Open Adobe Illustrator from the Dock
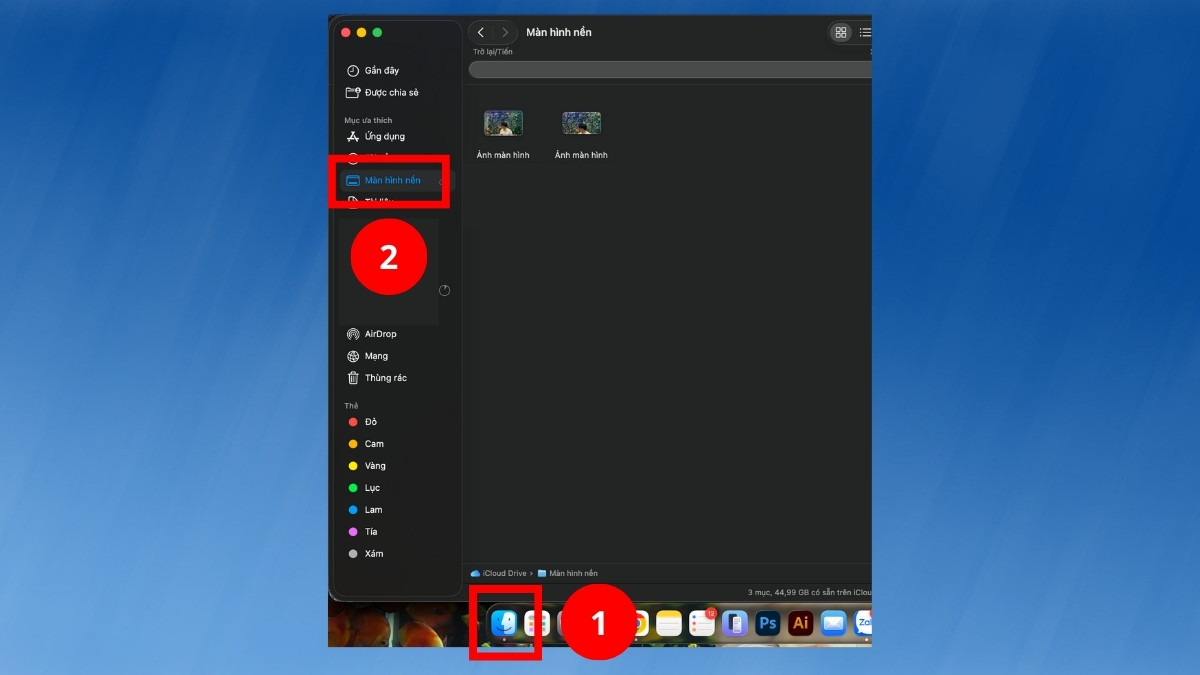1200x675 pixels. pos(800,623)
